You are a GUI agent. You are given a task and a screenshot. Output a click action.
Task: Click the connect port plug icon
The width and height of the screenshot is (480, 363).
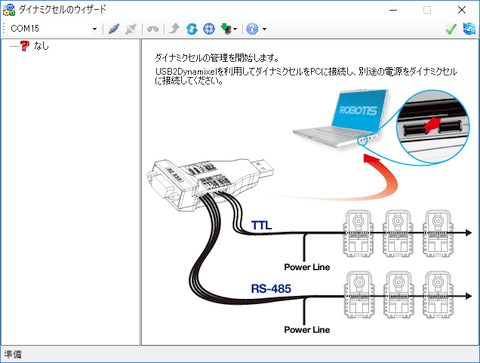click(114, 29)
